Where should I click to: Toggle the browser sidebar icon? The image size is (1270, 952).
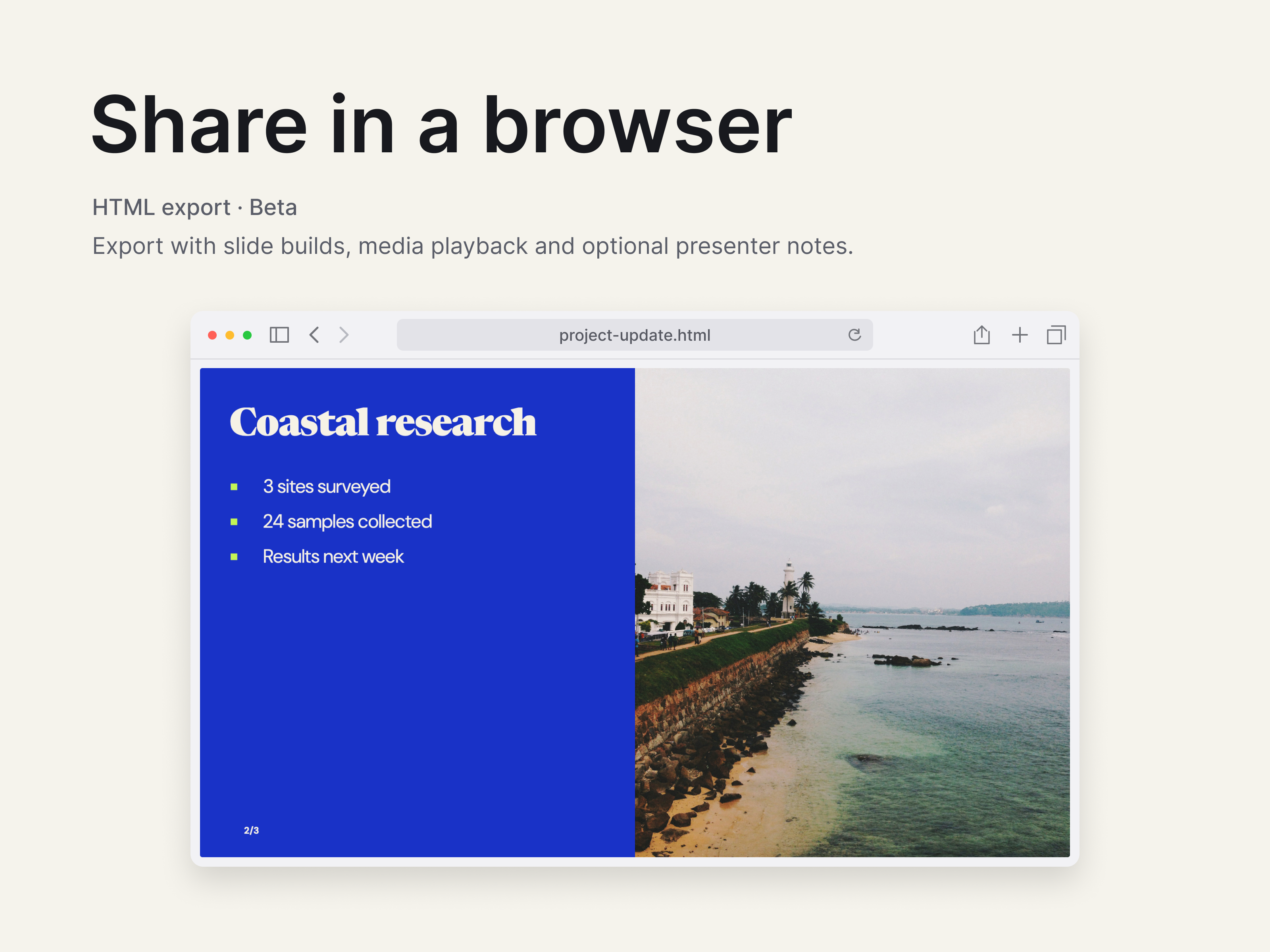(x=279, y=334)
